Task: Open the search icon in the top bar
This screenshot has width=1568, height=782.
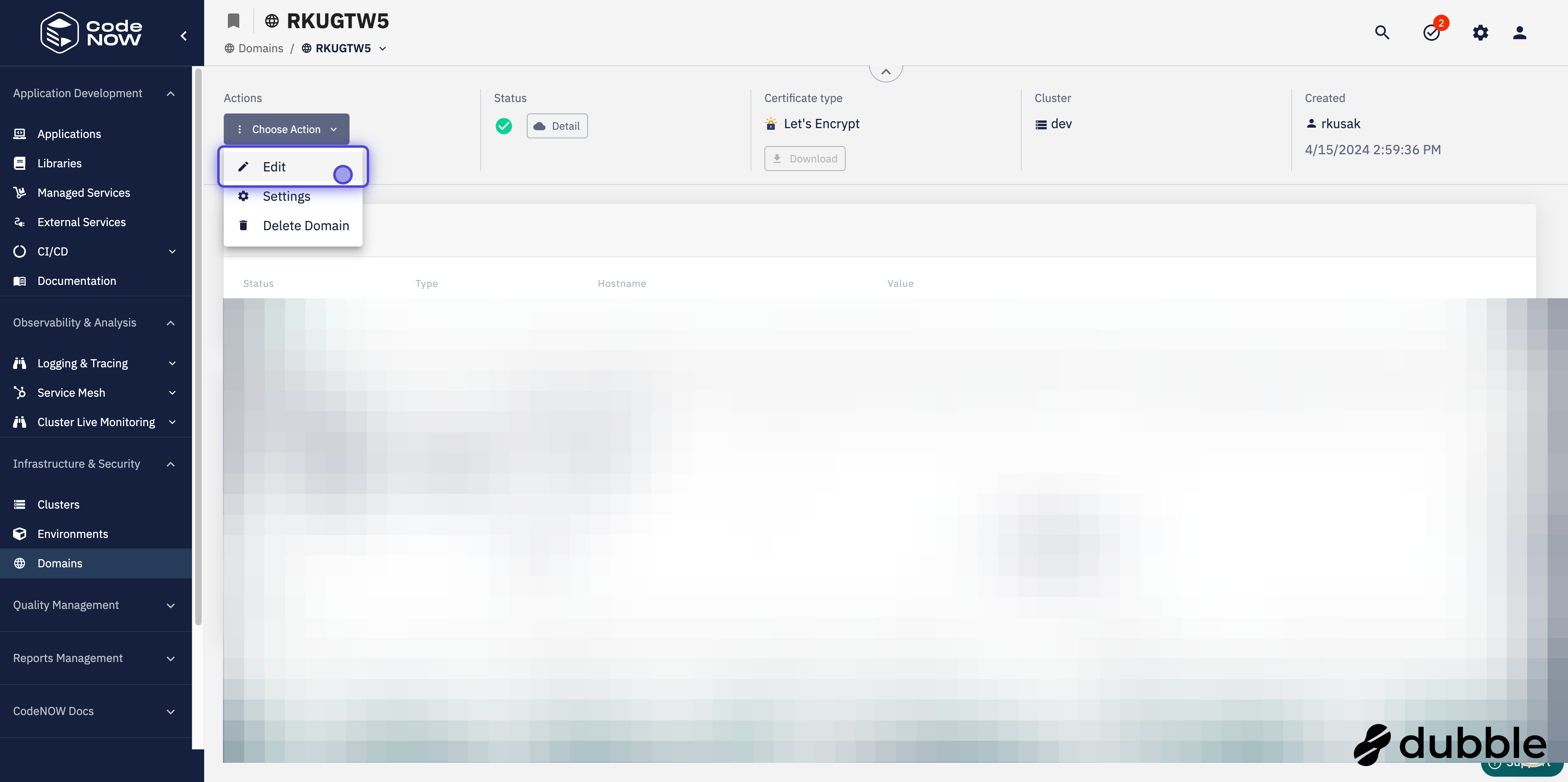Action: 1382,33
